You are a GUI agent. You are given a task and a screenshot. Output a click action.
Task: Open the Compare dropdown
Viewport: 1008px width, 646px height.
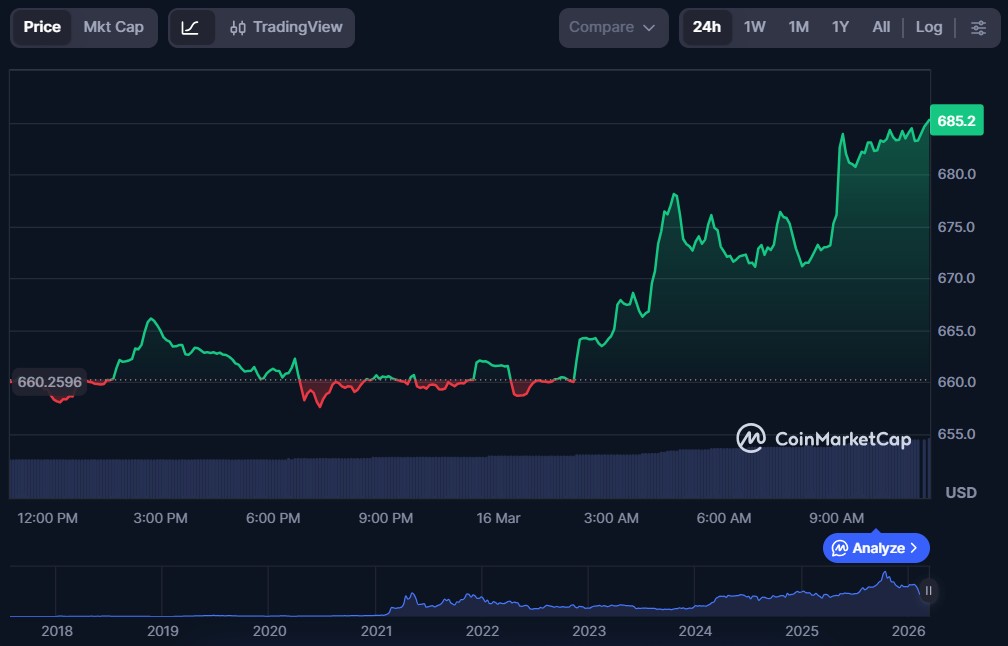pos(613,27)
